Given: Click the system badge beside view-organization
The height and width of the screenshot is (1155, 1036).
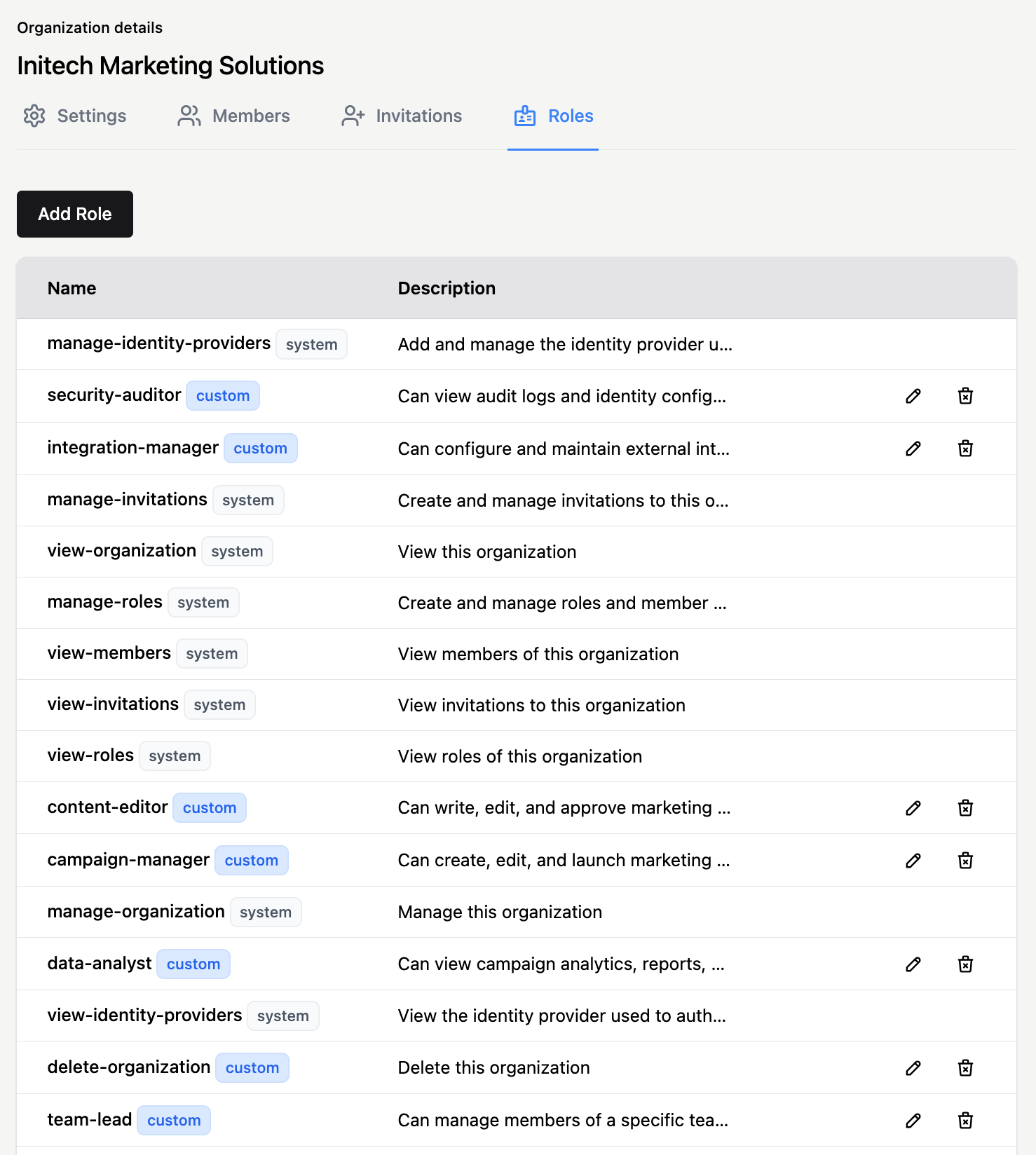Looking at the screenshot, I should point(237,552).
